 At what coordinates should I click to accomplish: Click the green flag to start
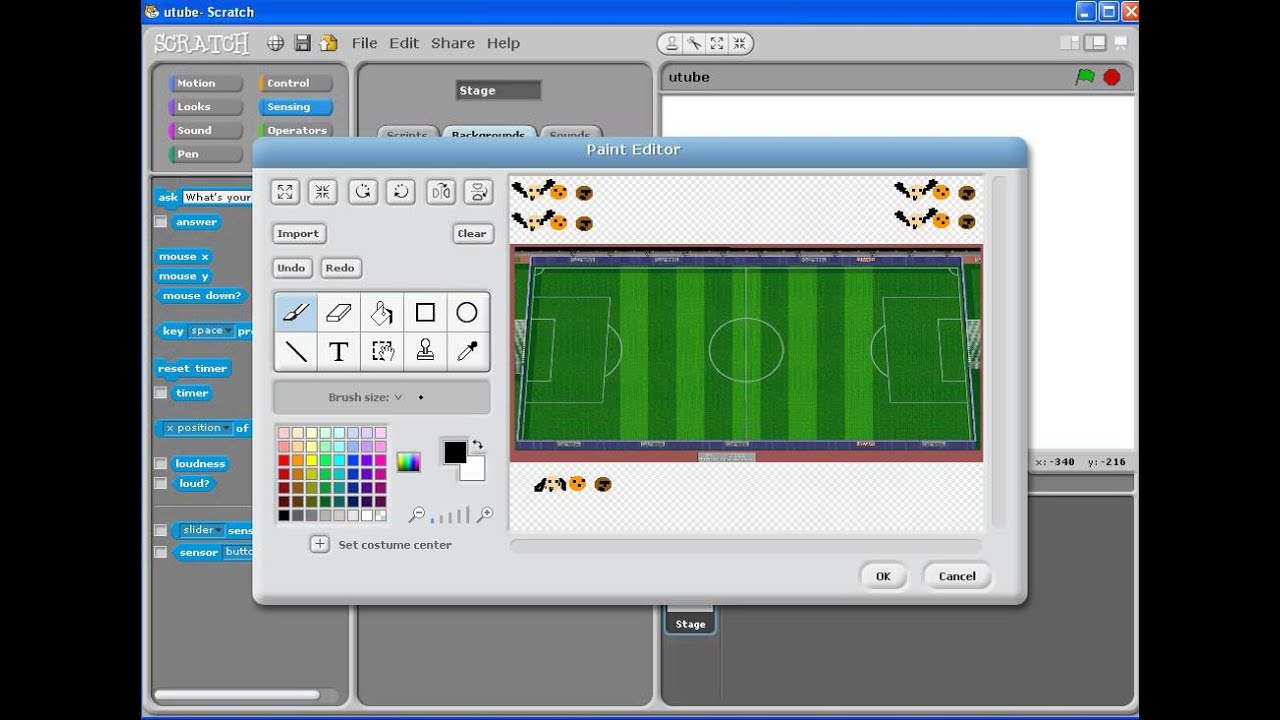click(1085, 77)
